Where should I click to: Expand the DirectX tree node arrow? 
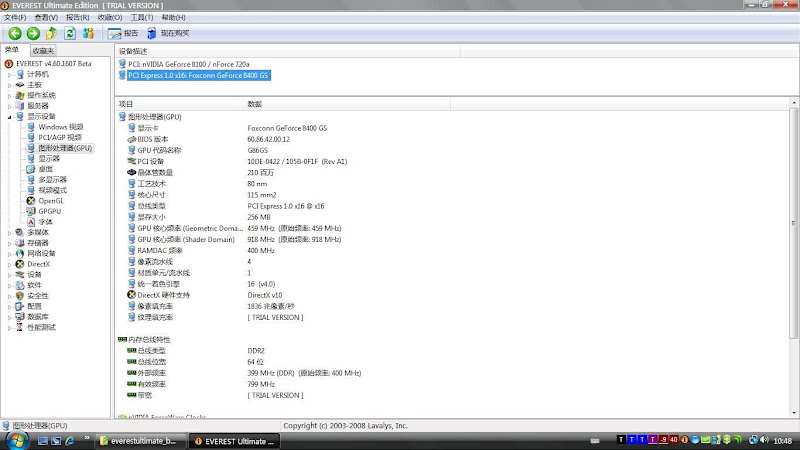coord(9,264)
